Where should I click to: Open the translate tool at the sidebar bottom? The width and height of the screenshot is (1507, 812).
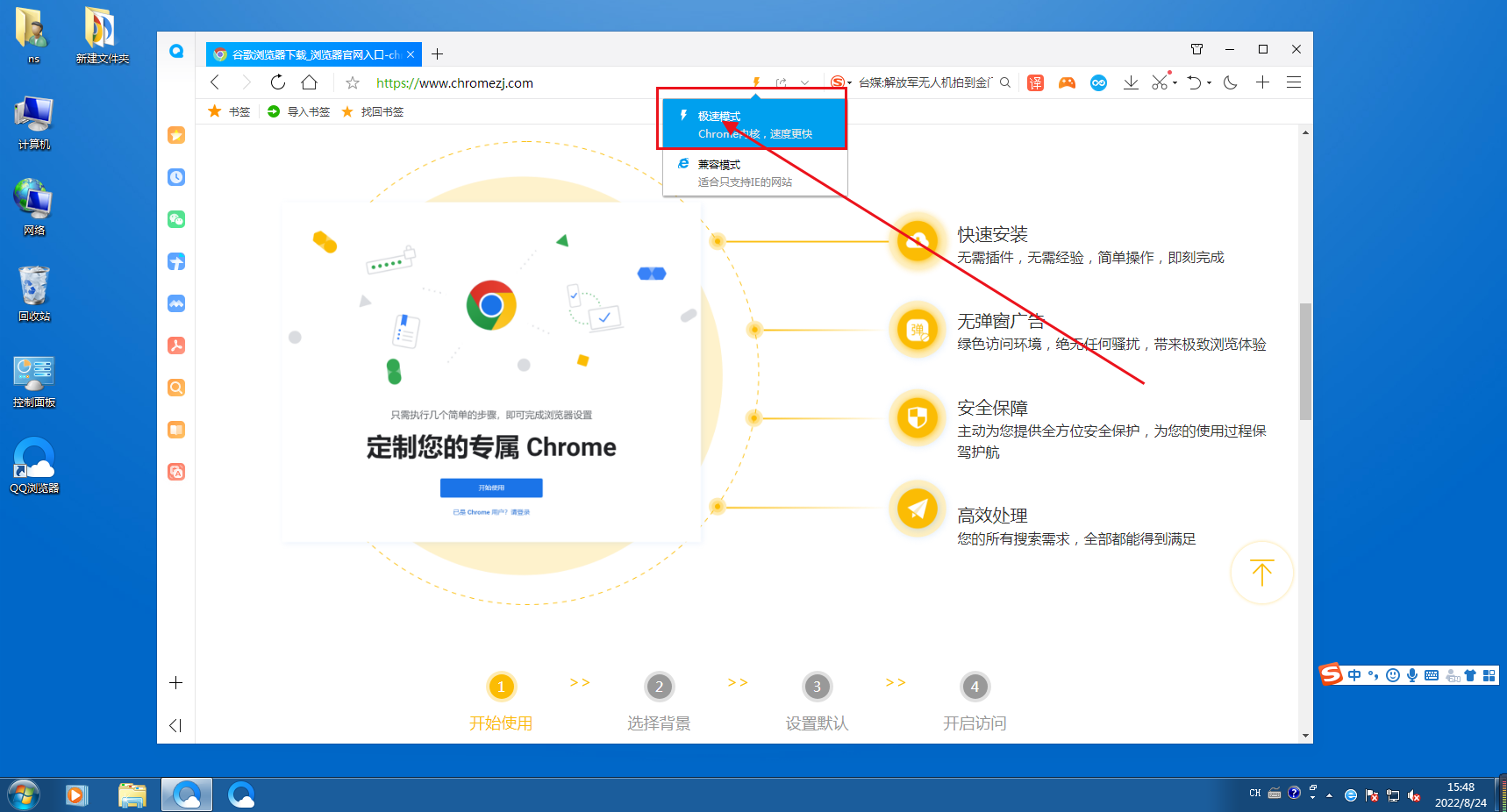pyautogui.click(x=176, y=472)
